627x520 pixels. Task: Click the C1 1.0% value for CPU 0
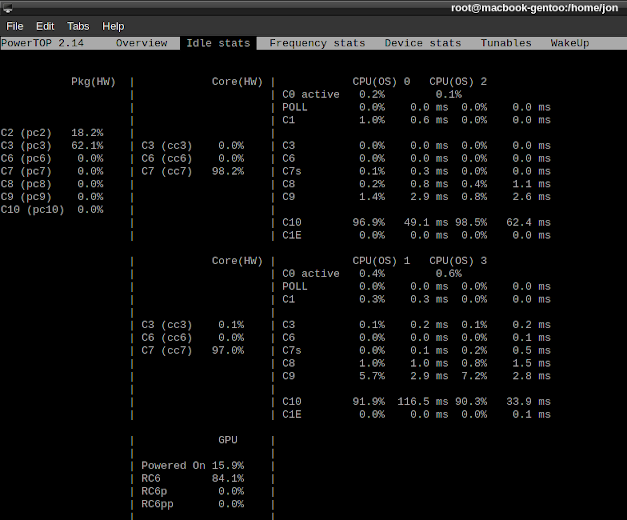tap(372, 120)
